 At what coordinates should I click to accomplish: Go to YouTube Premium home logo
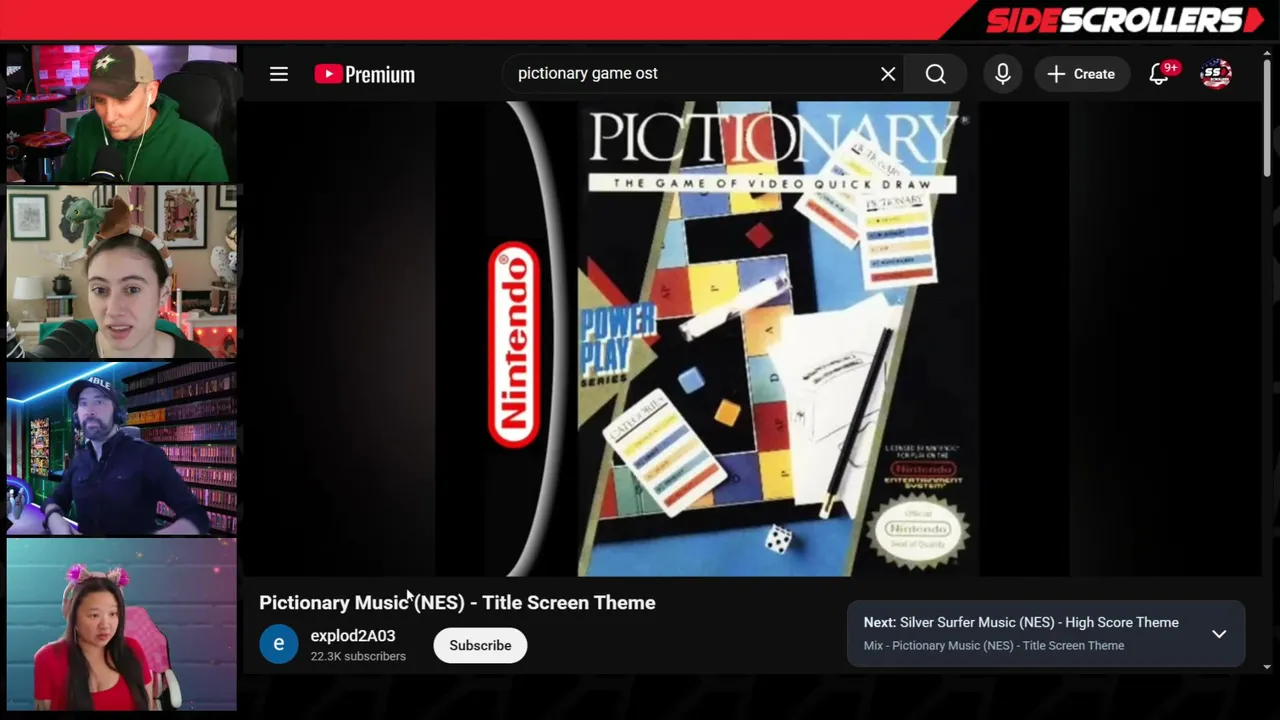click(365, 74)
